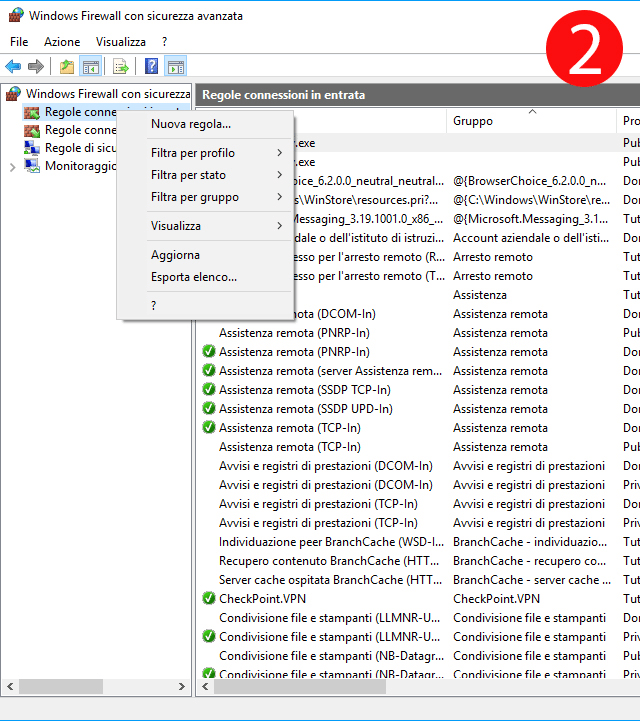Click Esporta elenco... in the context menu
The height and width of the screenshot is (721, 640).
[194, 277]
